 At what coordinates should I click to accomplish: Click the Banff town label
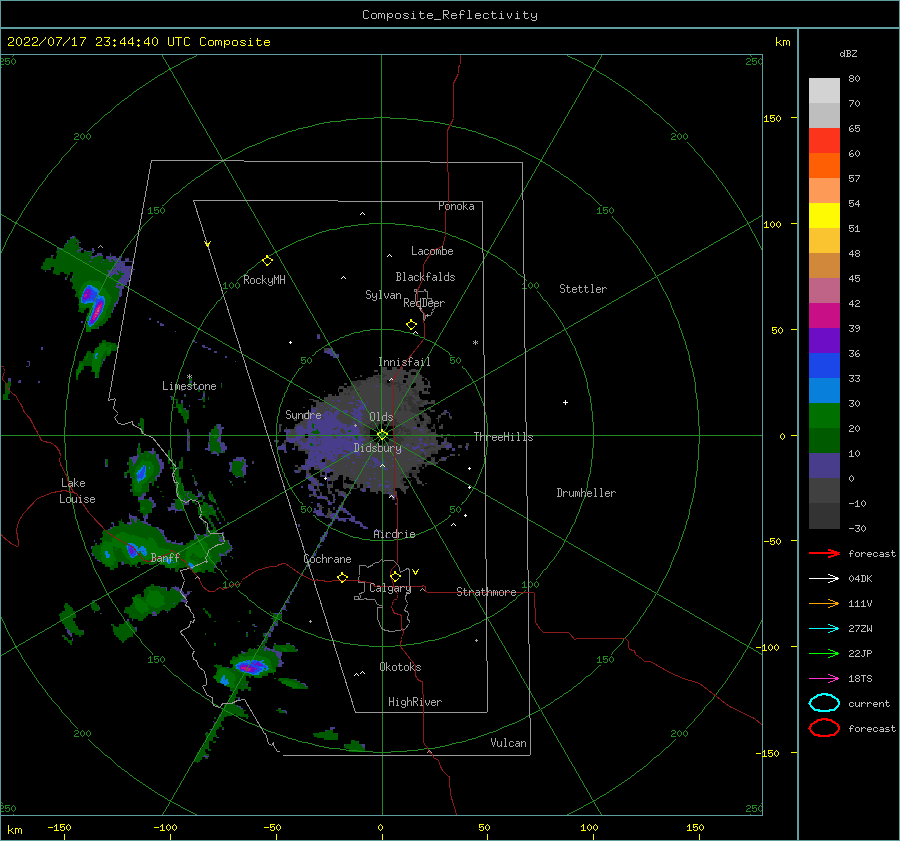(165, 558)
